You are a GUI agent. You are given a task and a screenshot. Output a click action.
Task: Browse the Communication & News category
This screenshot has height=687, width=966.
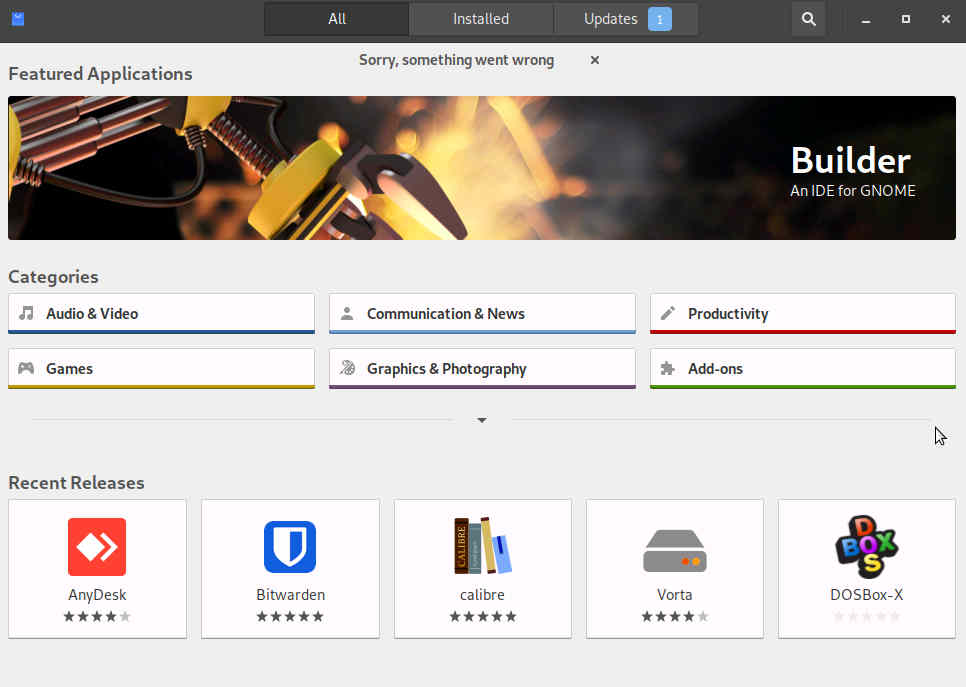(482, 314)
